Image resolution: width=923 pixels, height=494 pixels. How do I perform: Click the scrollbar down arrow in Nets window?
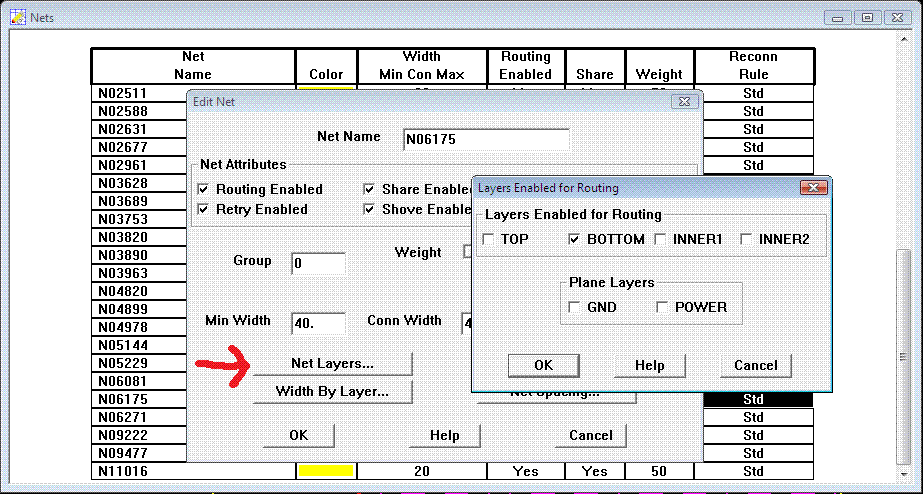[905, 473]
